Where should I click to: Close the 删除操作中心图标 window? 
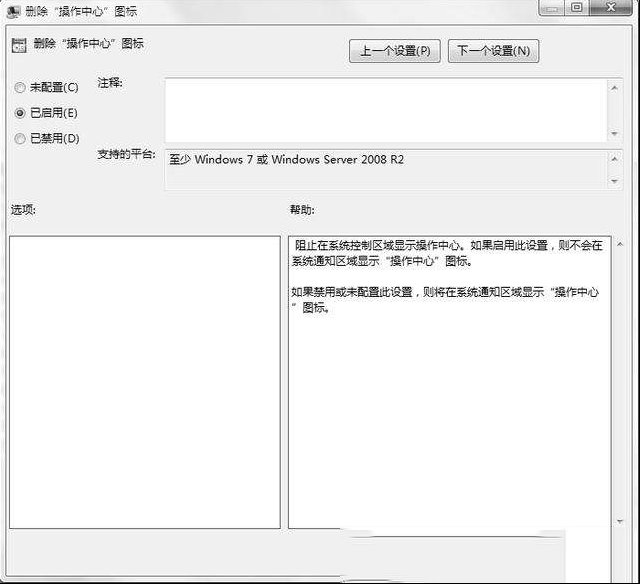click(x=611, y=7)
